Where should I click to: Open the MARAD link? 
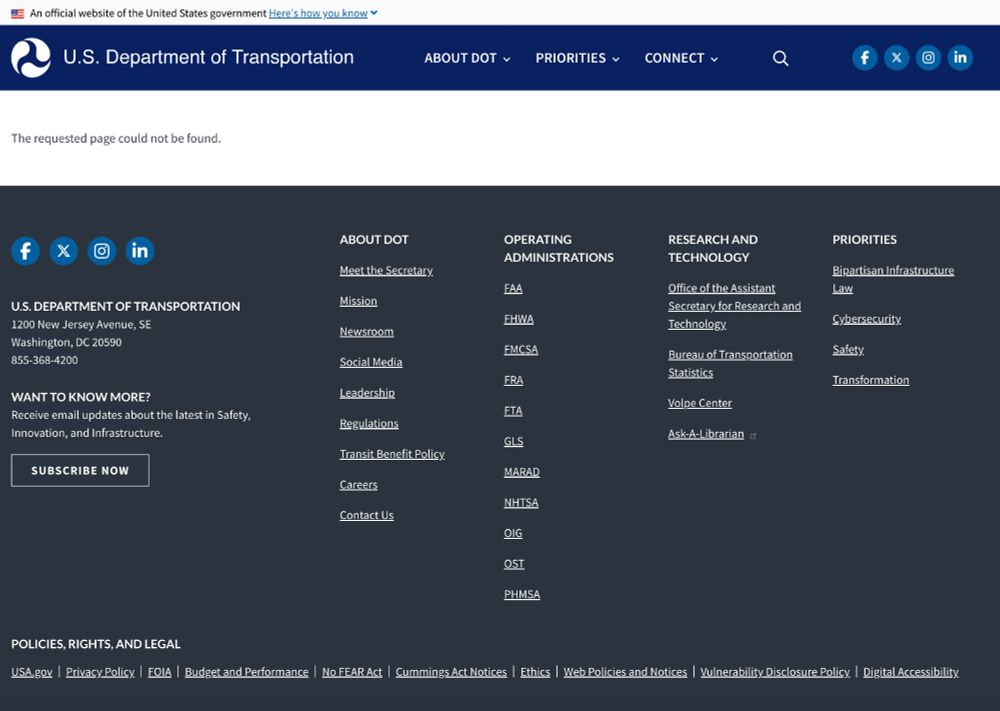[x=522, y=472]
